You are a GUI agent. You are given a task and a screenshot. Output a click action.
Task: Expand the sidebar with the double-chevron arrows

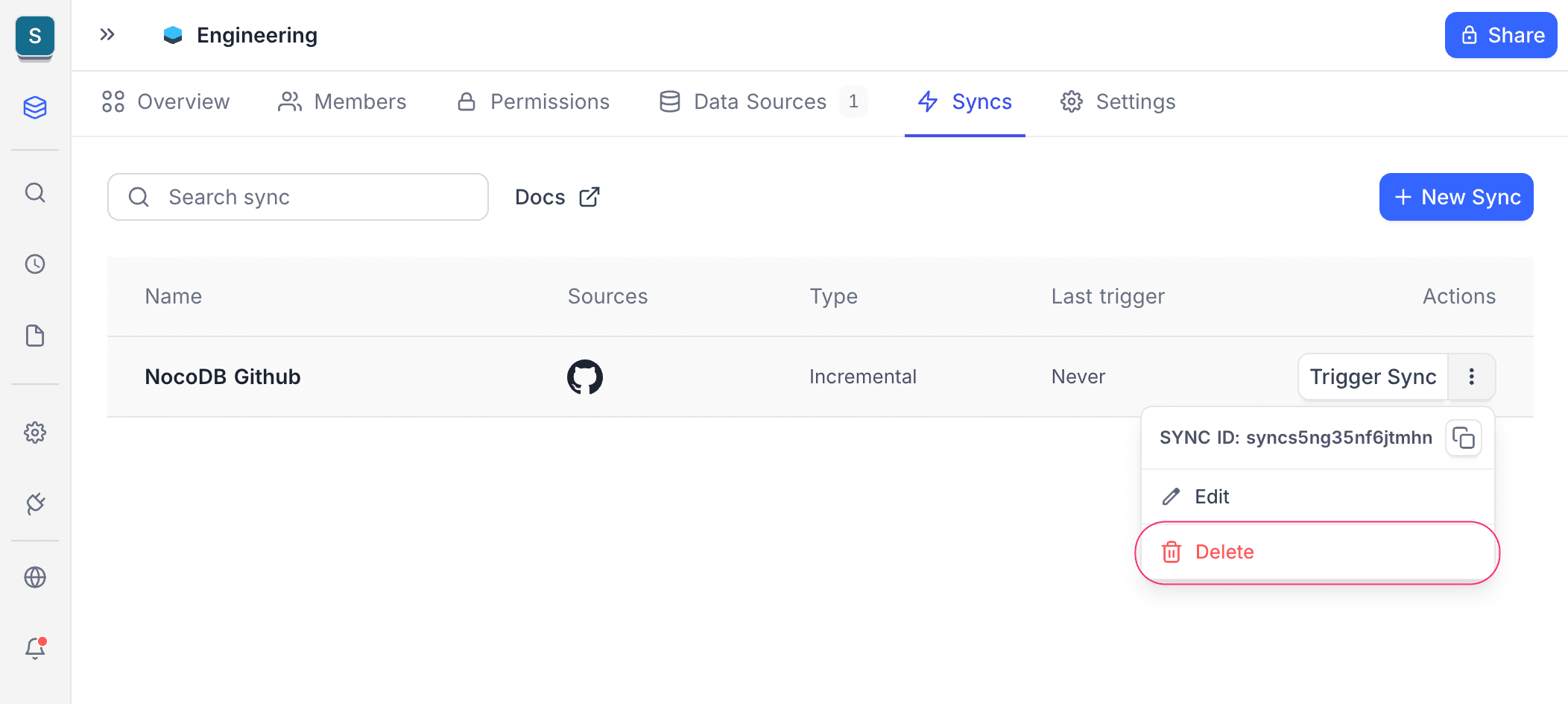pos(107,34)
